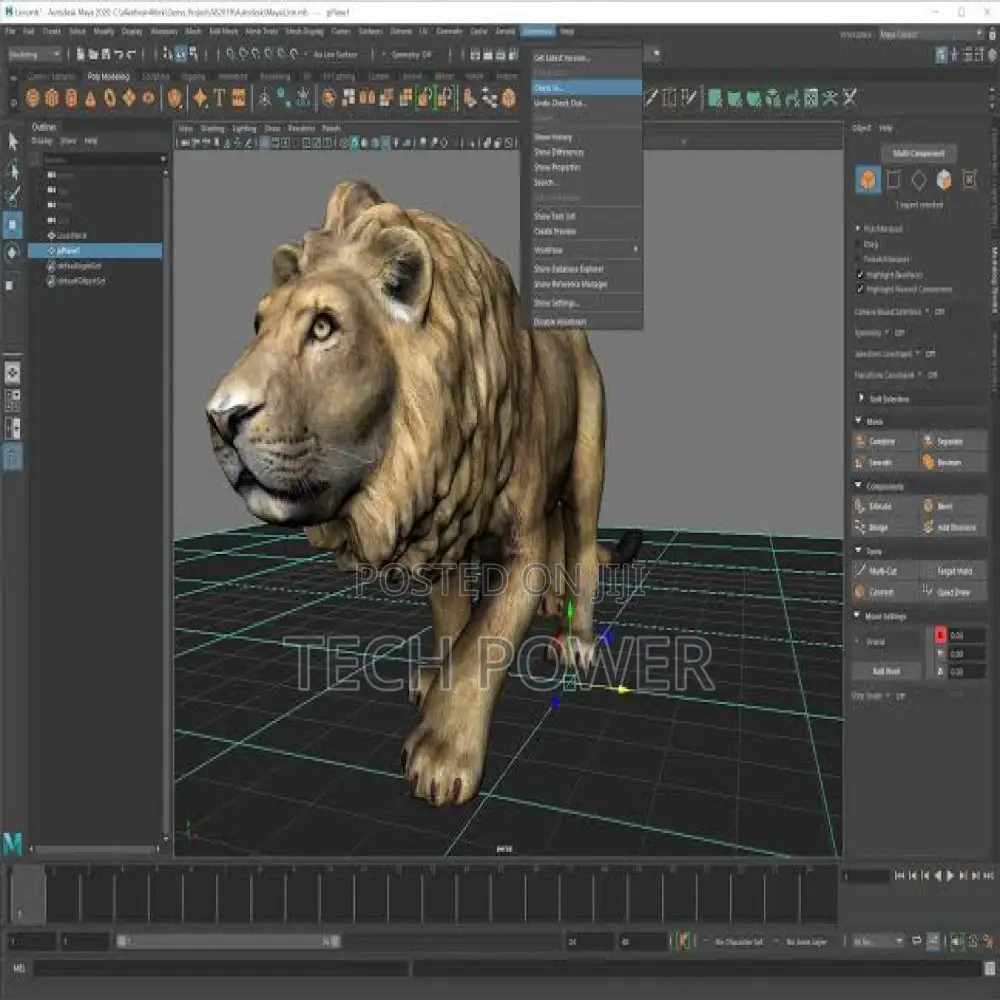Viewport: 1000px width, 1000px height.
Task: Choose Show History menu entry
Action: [x=587, y=137]
